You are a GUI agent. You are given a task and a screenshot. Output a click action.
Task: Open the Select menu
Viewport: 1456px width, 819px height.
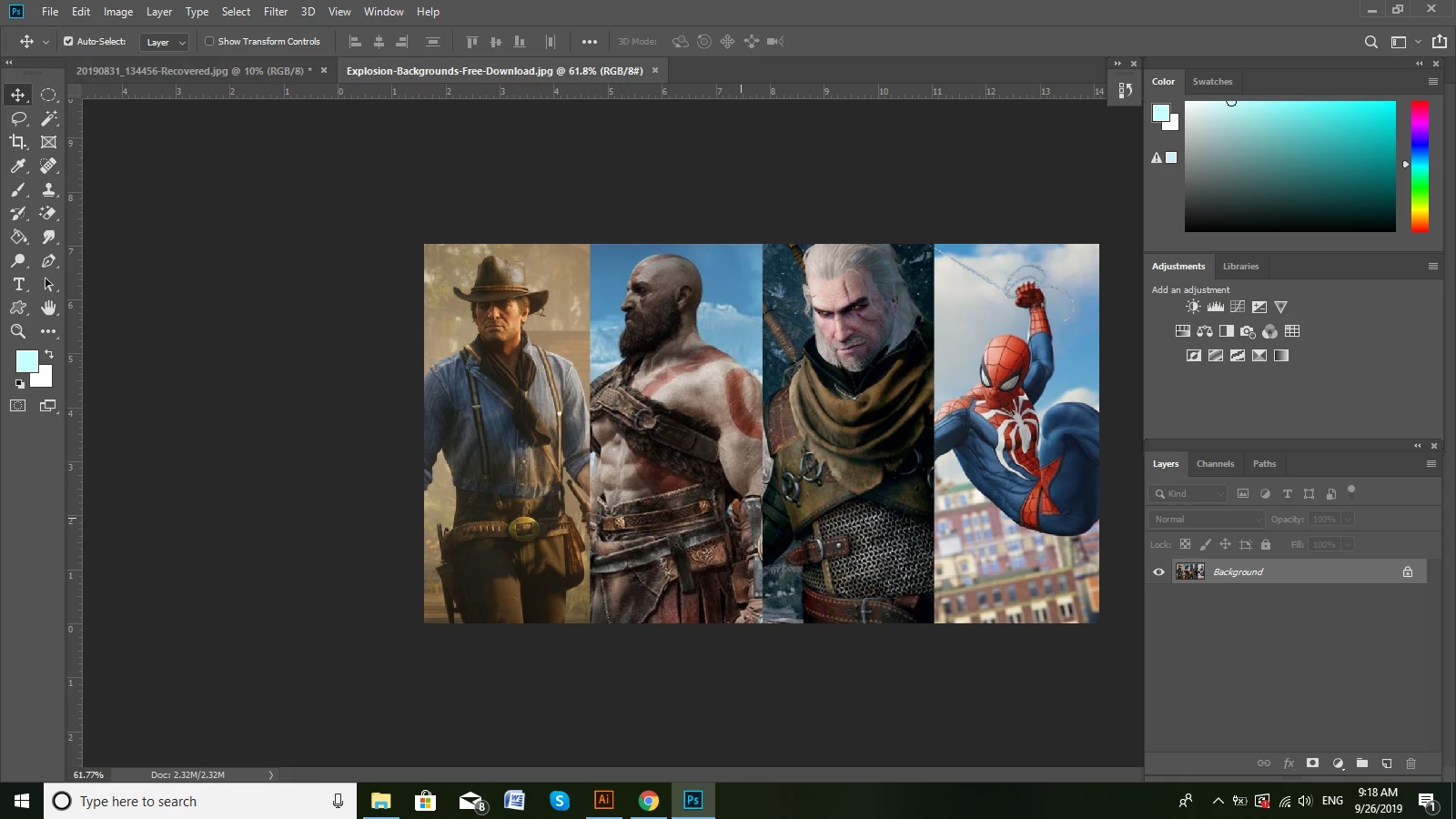(236, 12)
